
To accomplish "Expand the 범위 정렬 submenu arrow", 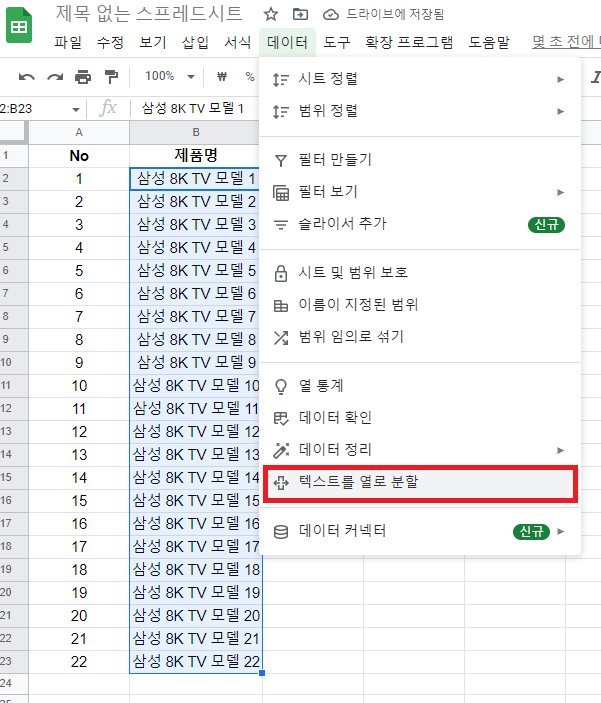I will click(561, 111).
